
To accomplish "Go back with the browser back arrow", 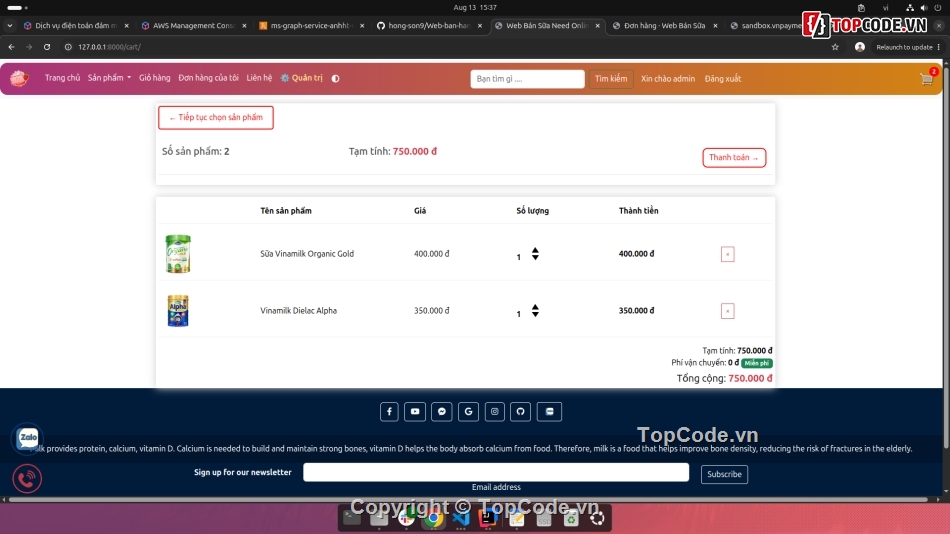I will [x=12, y=47].
